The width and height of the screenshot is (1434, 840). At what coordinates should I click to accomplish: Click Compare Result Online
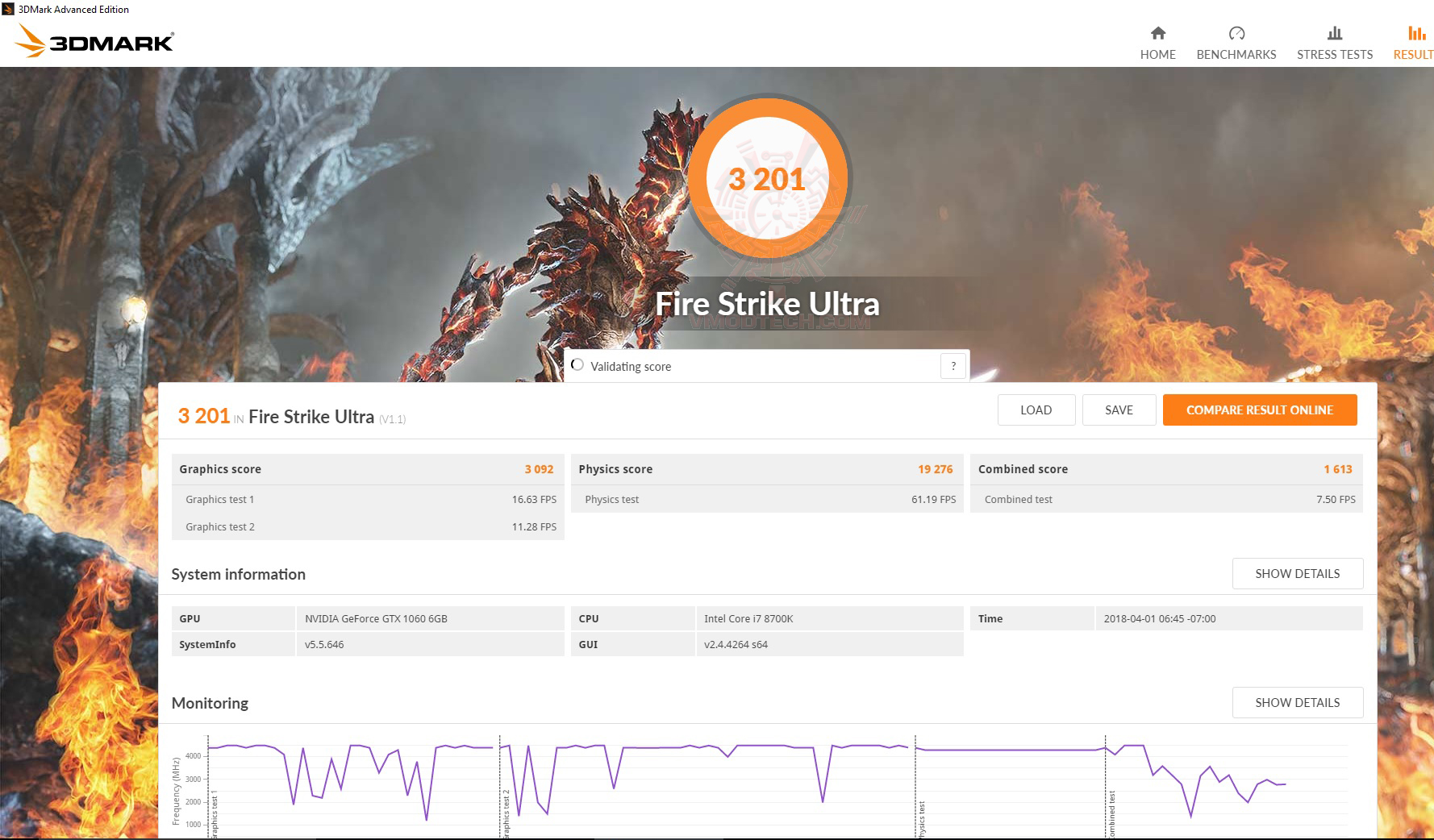[x=1260, y=410]
